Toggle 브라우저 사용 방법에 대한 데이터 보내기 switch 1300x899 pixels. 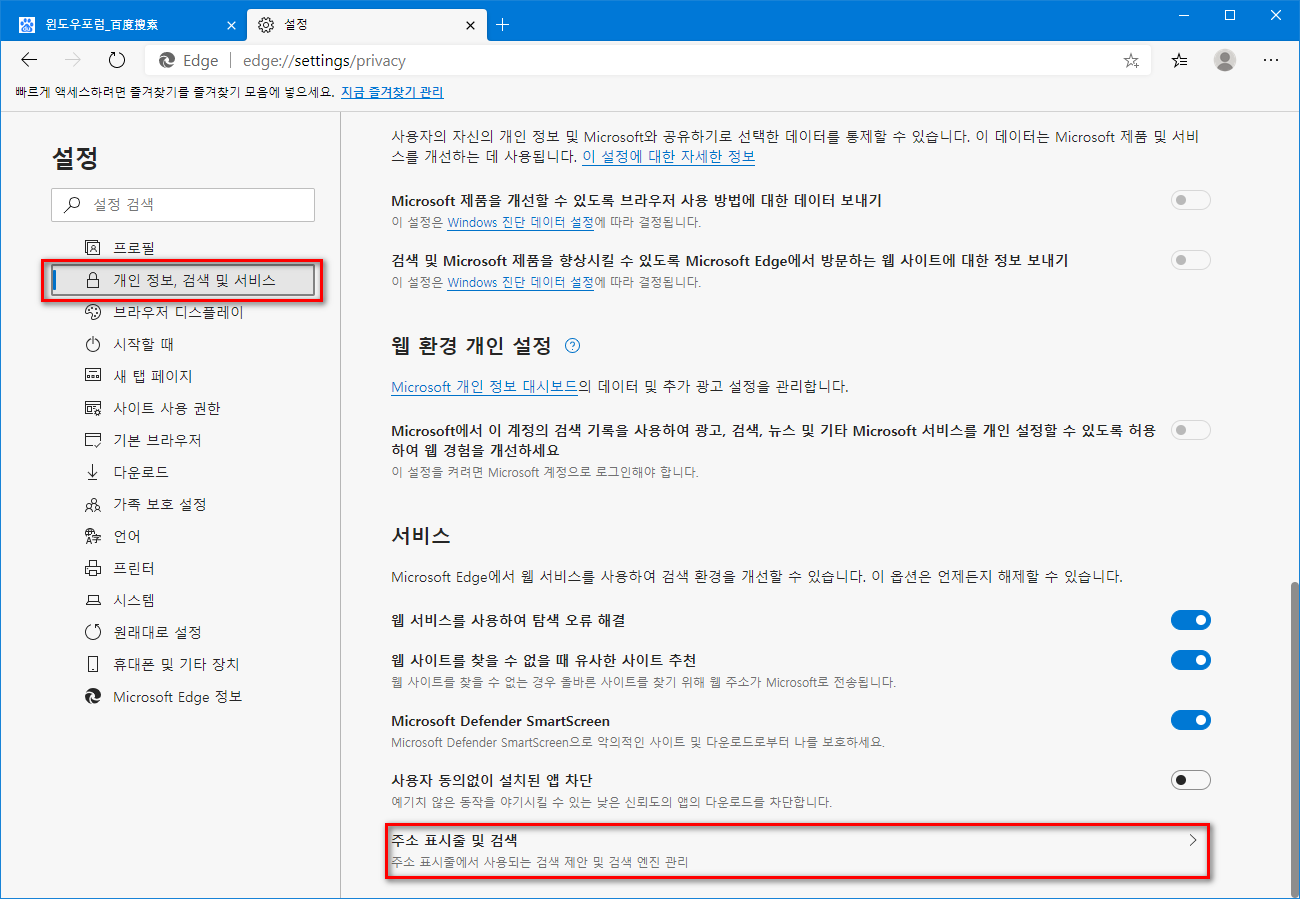pos(1190,200)
